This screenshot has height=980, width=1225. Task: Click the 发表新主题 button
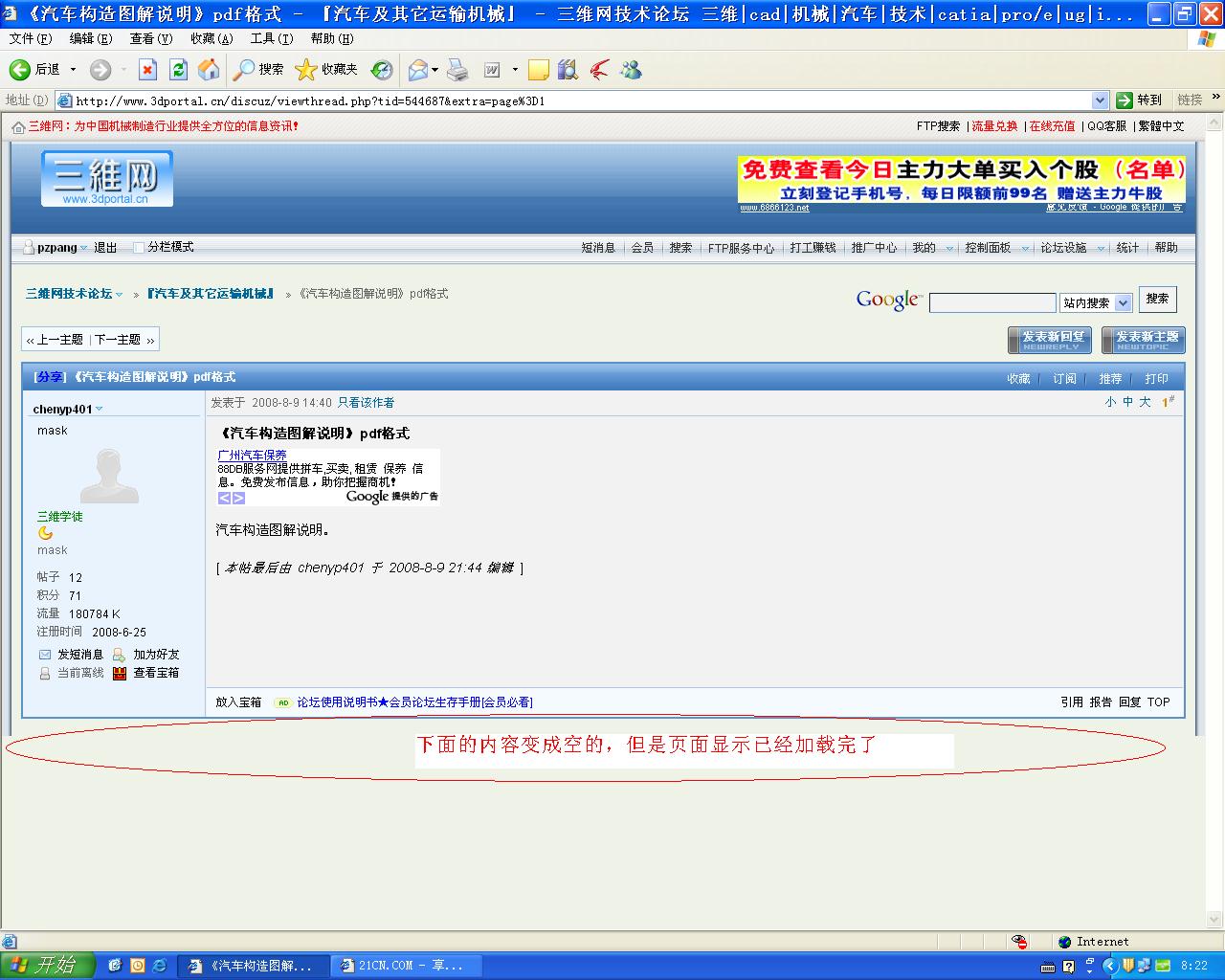pos(1144,340)
